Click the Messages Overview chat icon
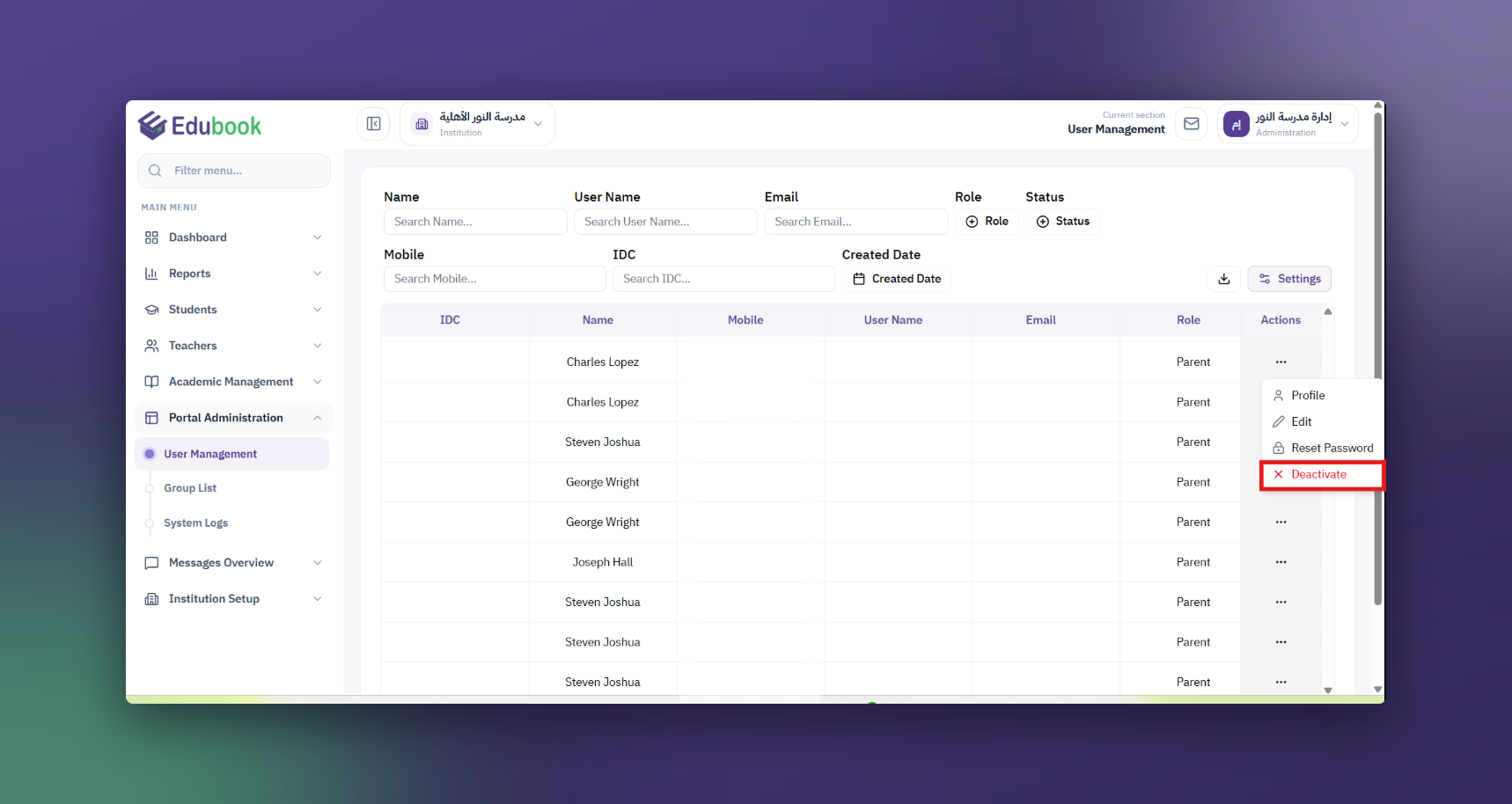The image size is (1512, 804). point(151,563)
